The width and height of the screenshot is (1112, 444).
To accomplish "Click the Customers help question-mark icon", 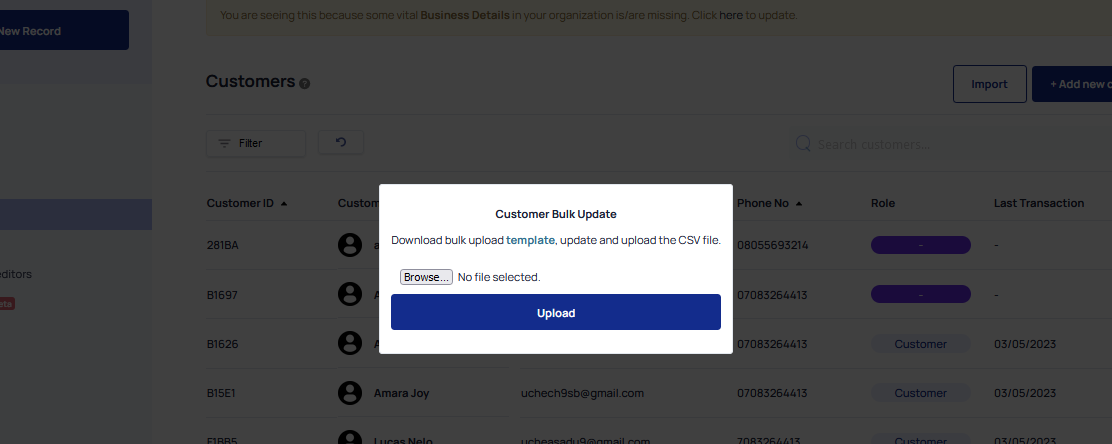I will 304,84.
